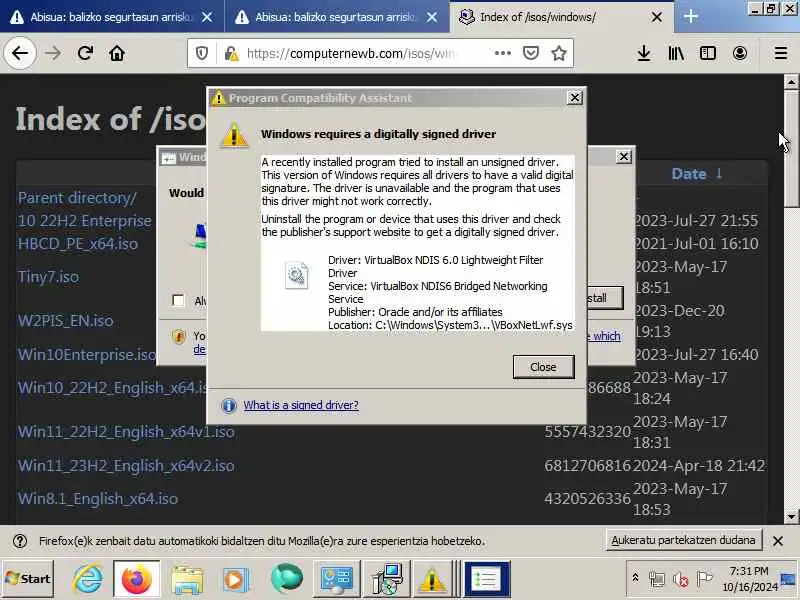Close the driver warning with Close button
This screenshot has width=800, height=600.
(543, 367)
